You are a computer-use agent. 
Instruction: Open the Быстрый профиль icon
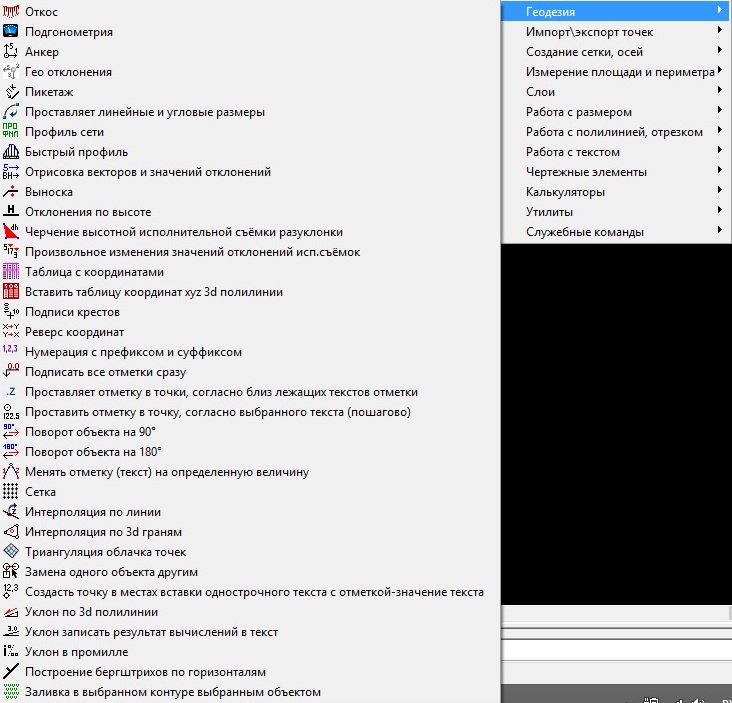(11, 152)
